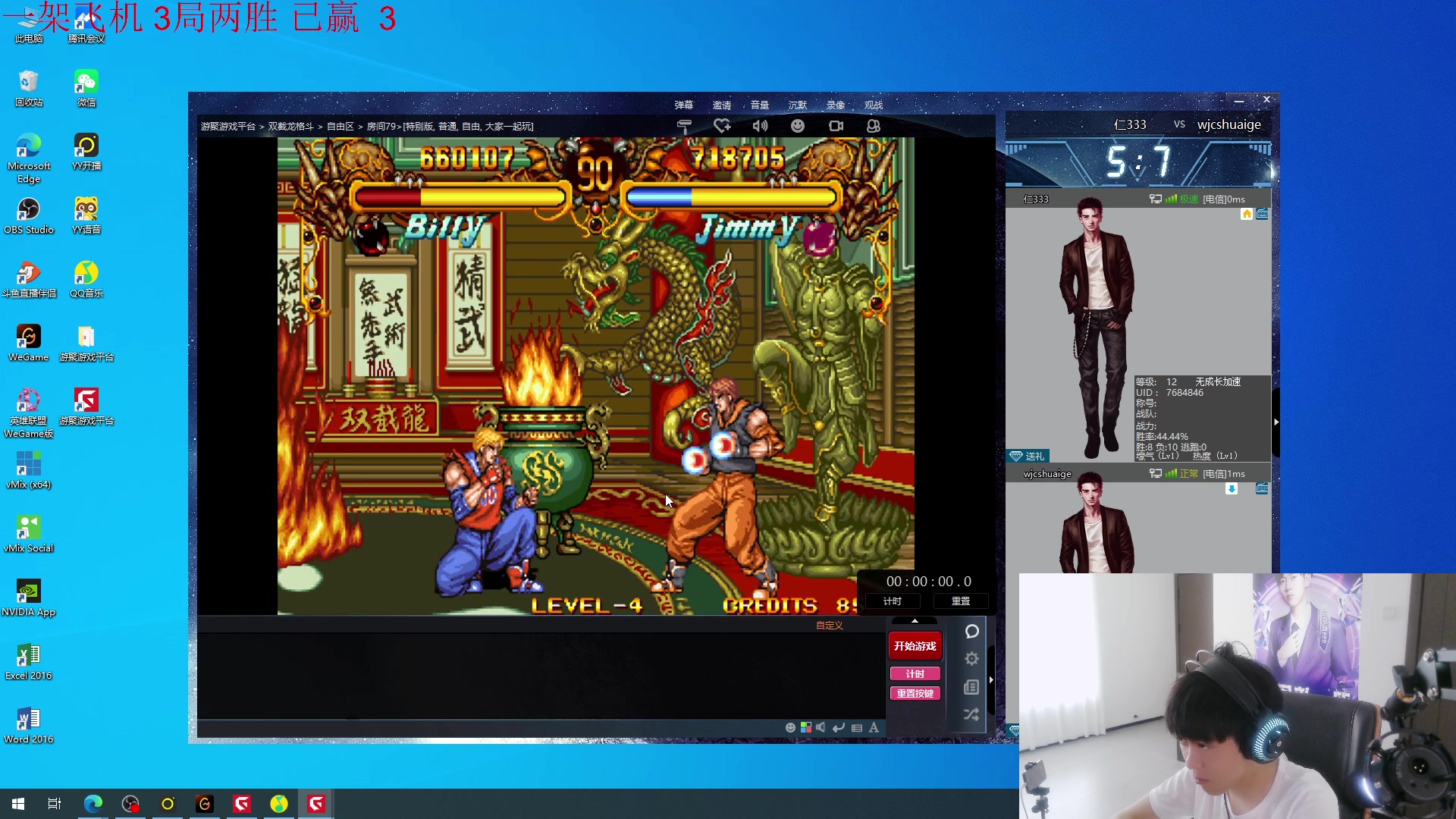Click the 自定义 label above chat area
1456x819 pixels.
coord(830,626)
